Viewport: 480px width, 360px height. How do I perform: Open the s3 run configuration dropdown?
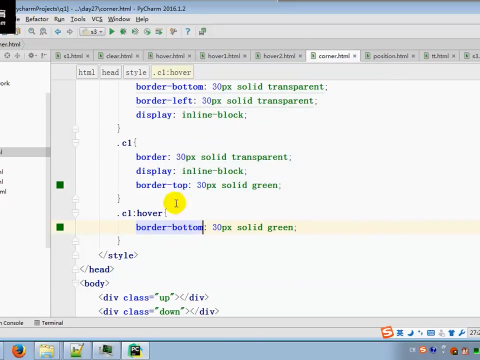click(x=92, y=32)
